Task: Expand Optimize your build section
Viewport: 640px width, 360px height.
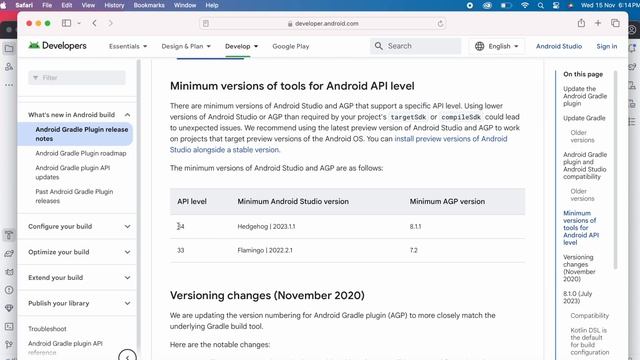Action: (x=127, y=252)
